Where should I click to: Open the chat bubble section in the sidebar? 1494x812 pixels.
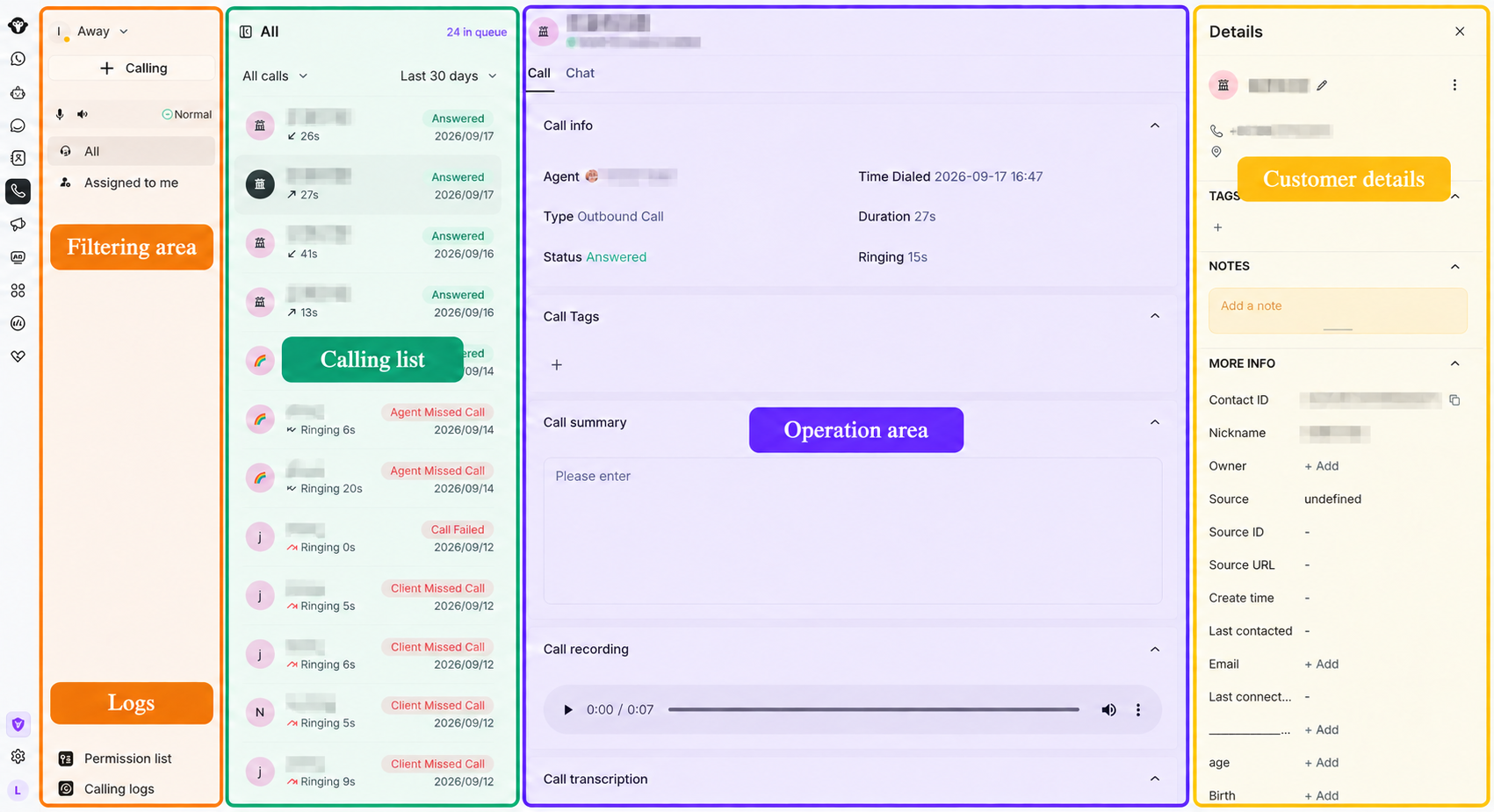tap(18, 126)
